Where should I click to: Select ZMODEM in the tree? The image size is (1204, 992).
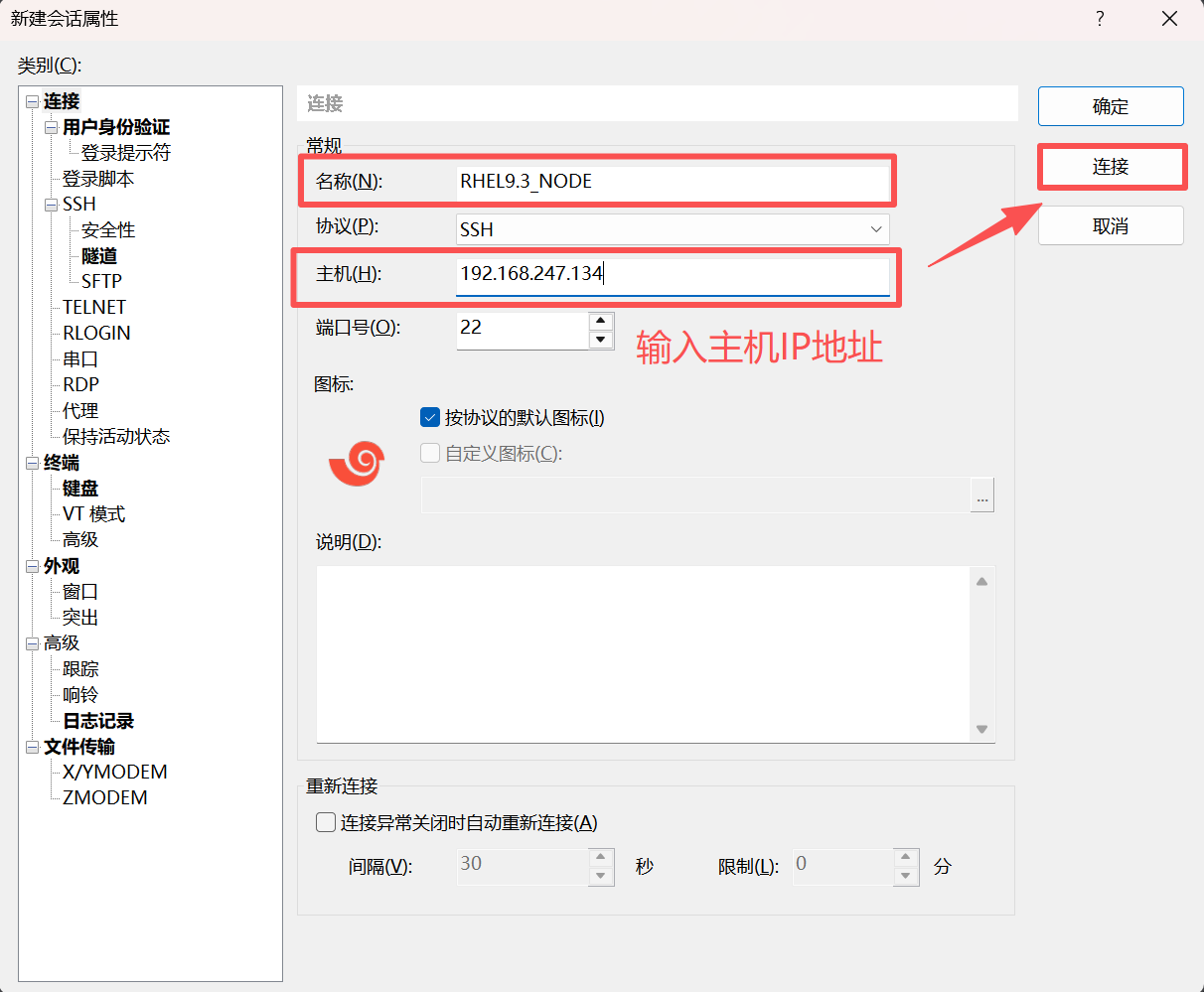click(x=105, y=798)
